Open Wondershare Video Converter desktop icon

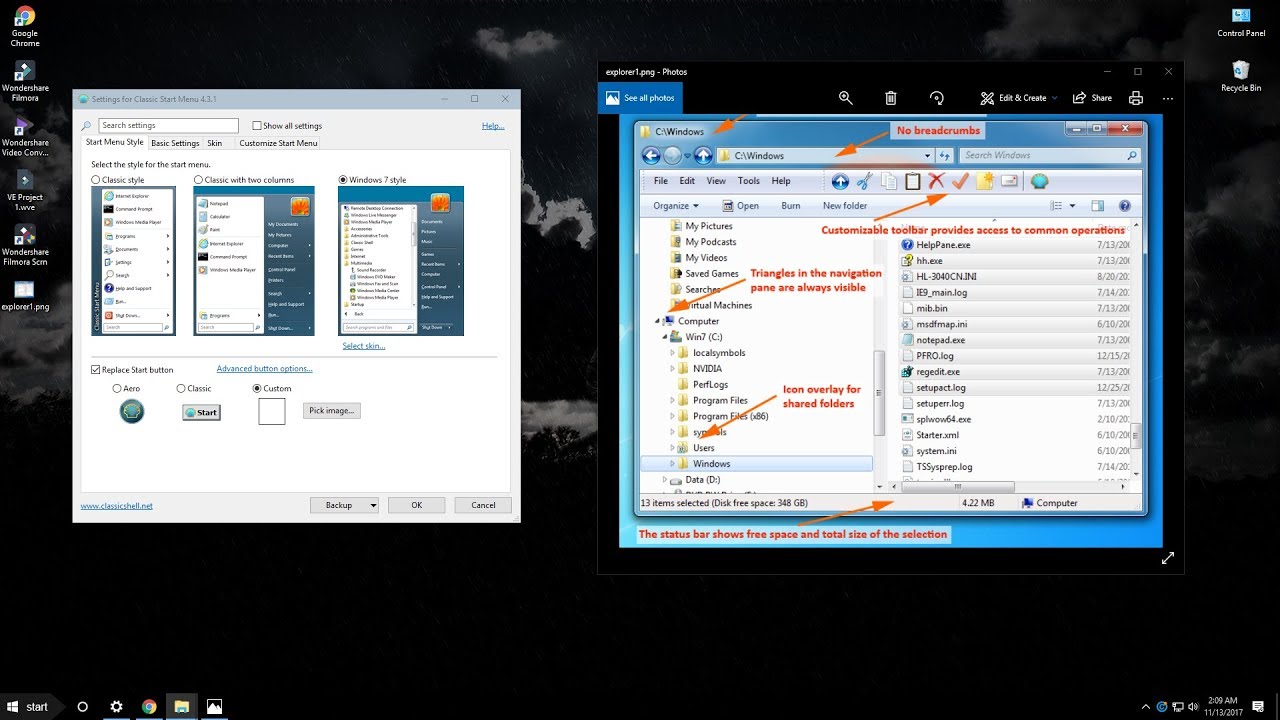coord(25,138)
